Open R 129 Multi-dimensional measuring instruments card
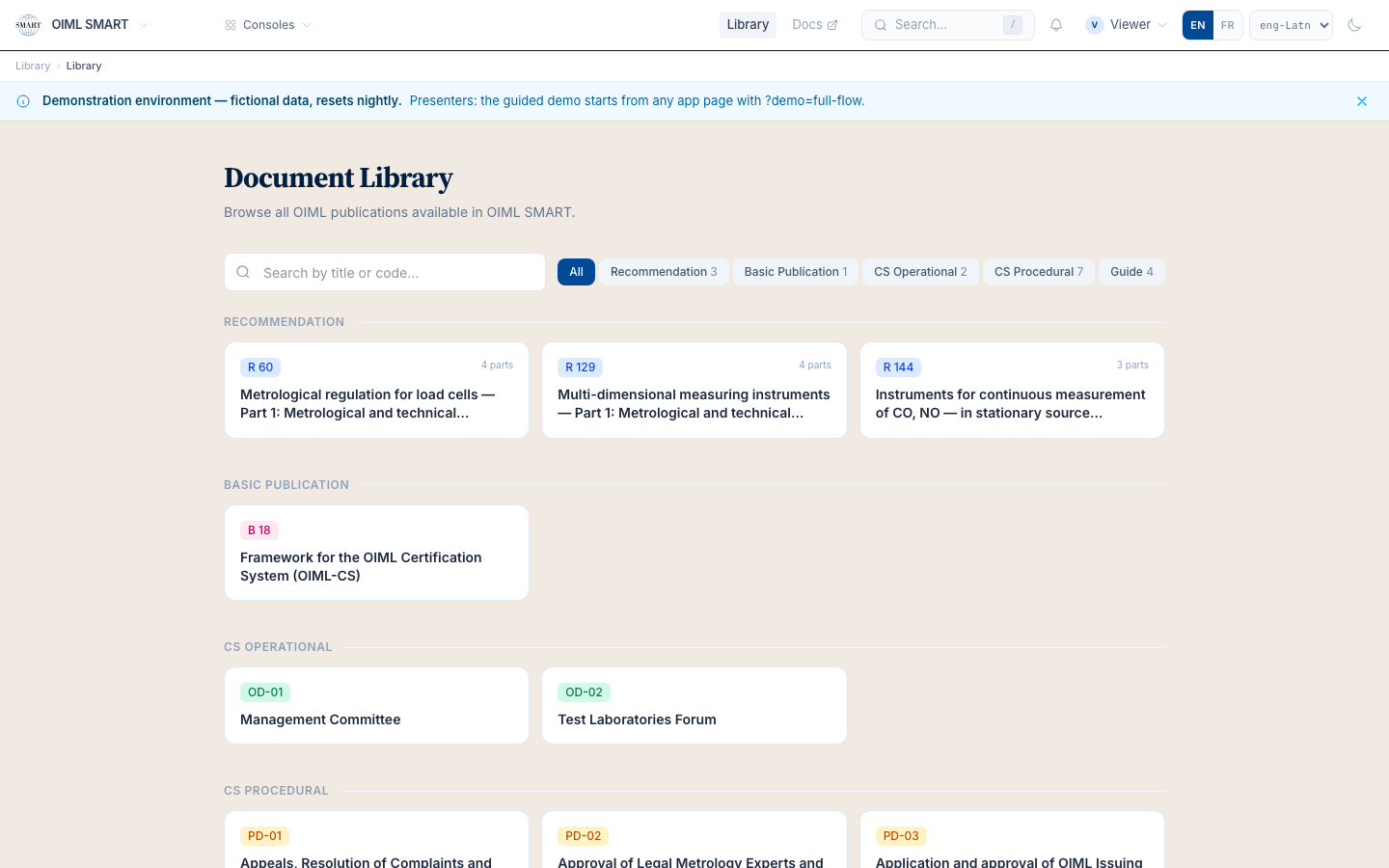 tap(694, 390)
